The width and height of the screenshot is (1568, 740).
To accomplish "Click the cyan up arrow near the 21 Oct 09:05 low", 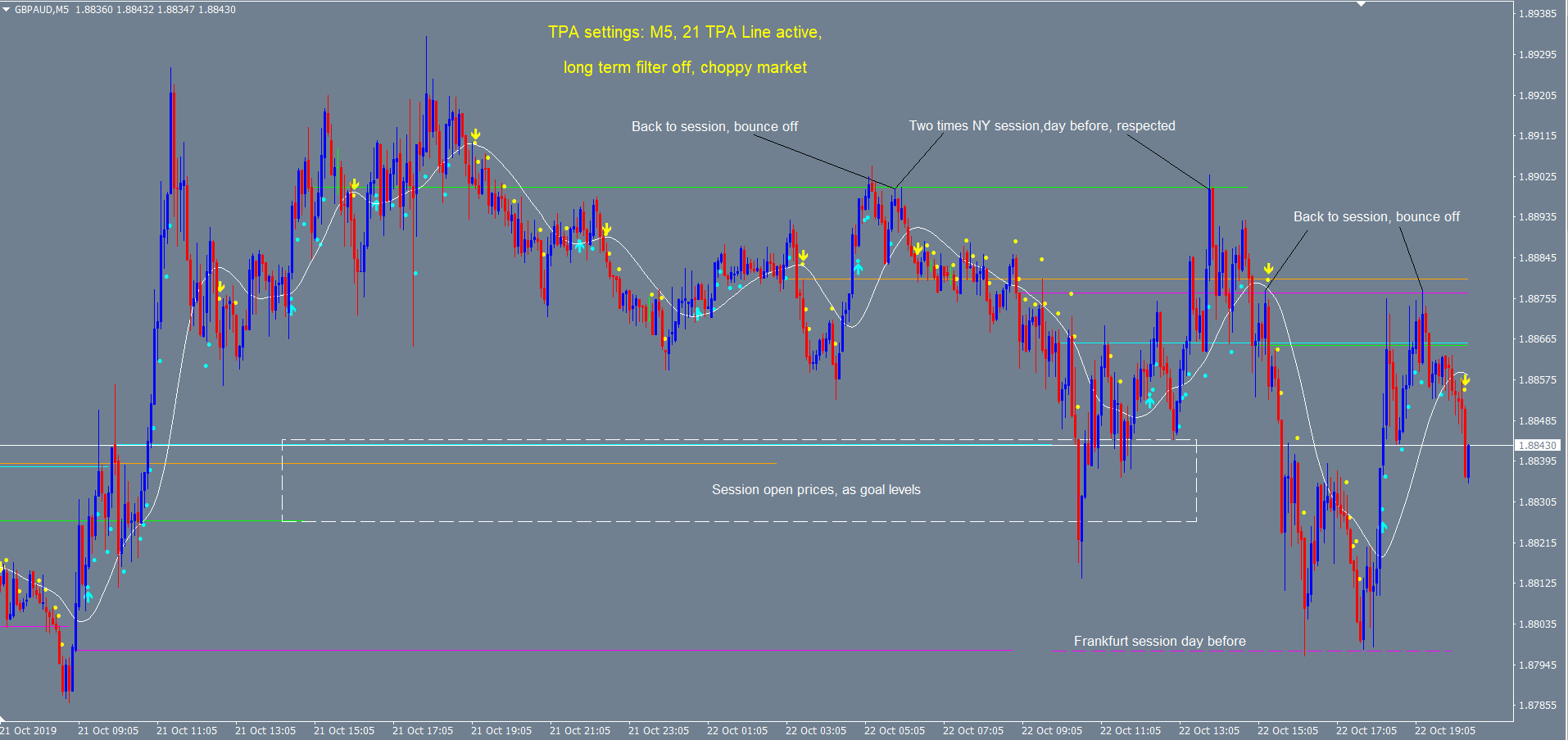I will [x=88, y=596].
